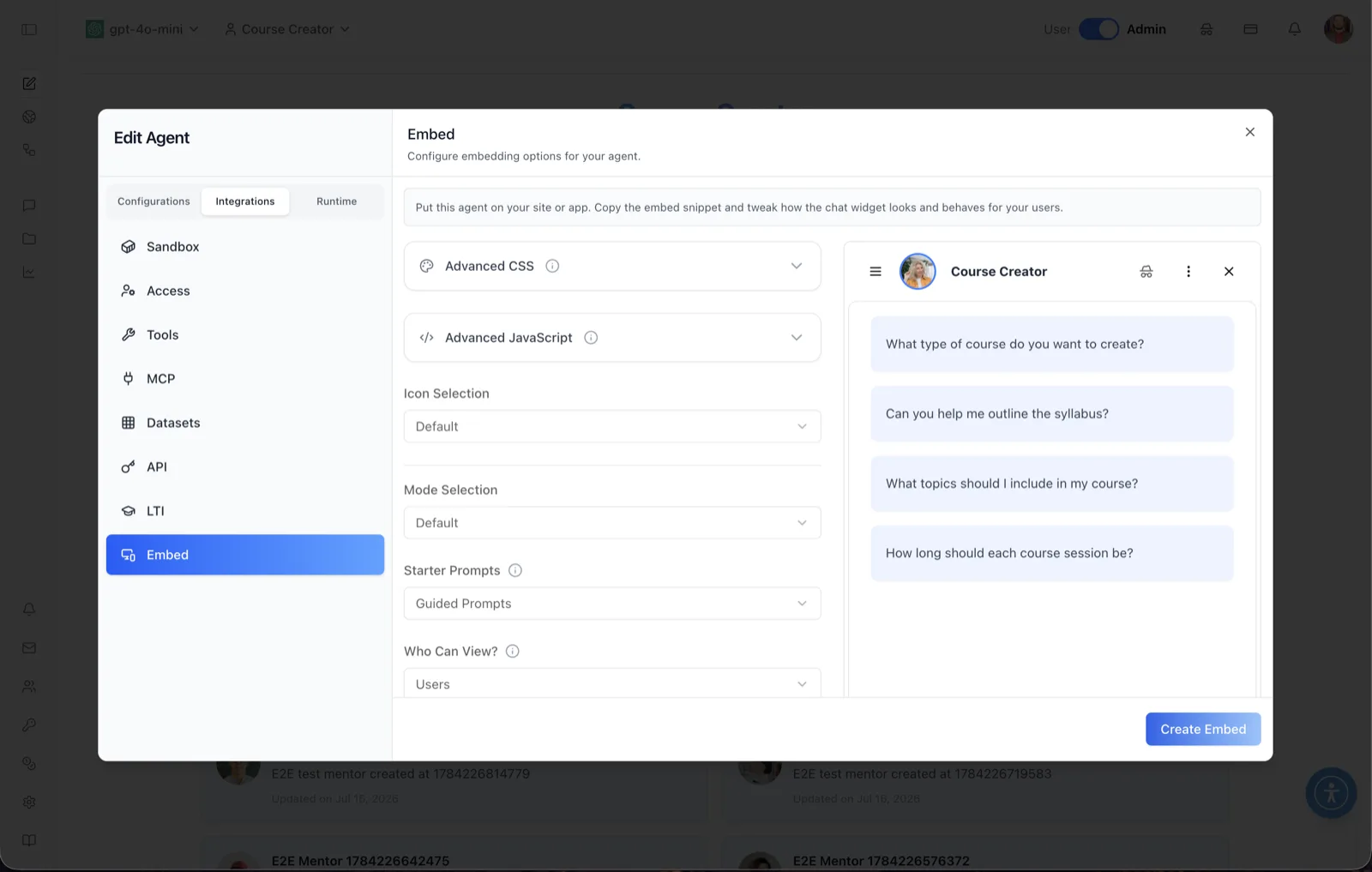Click the Starter Prompts info icon

pos(515,571)
